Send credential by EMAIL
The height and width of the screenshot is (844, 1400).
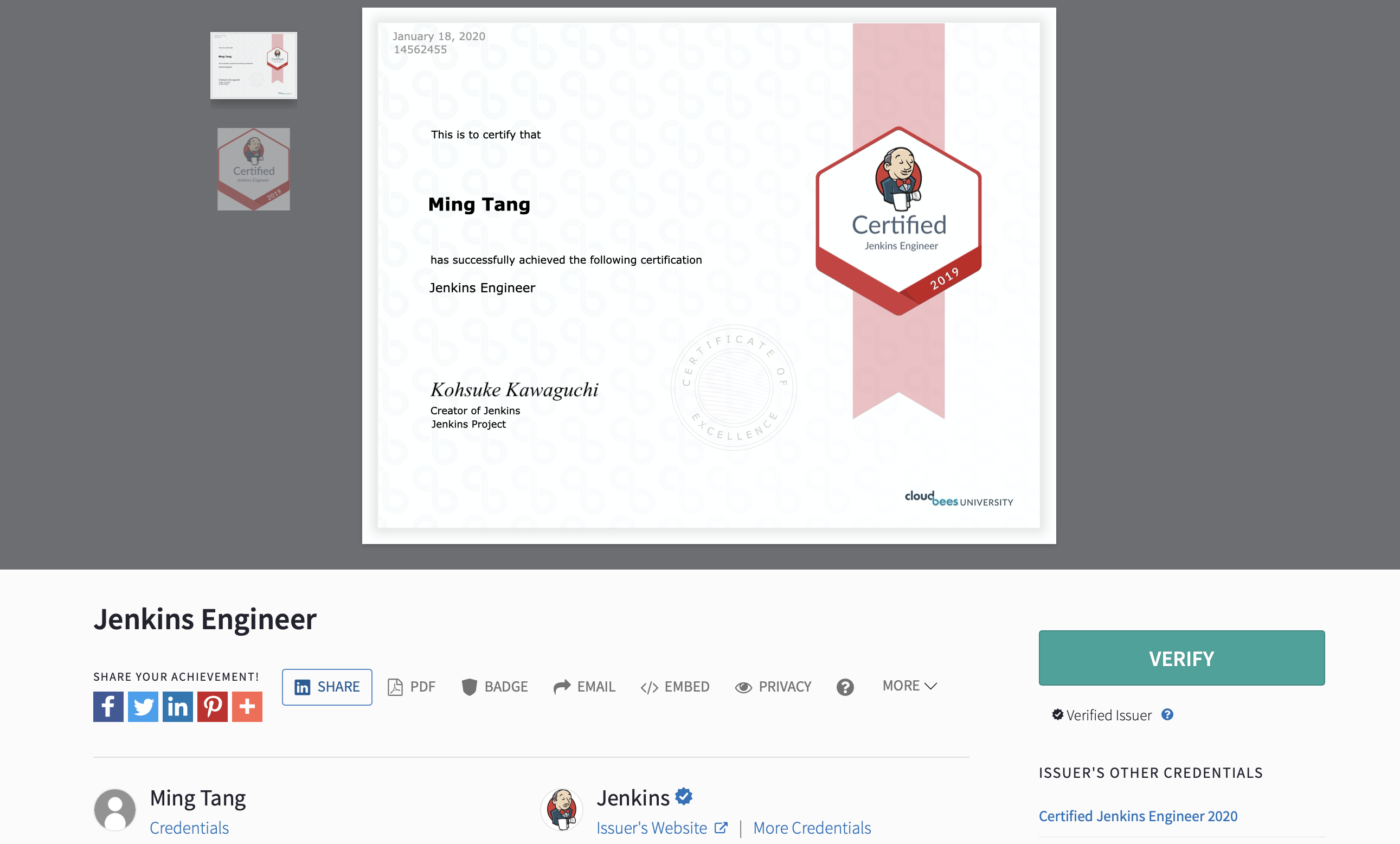584,687
